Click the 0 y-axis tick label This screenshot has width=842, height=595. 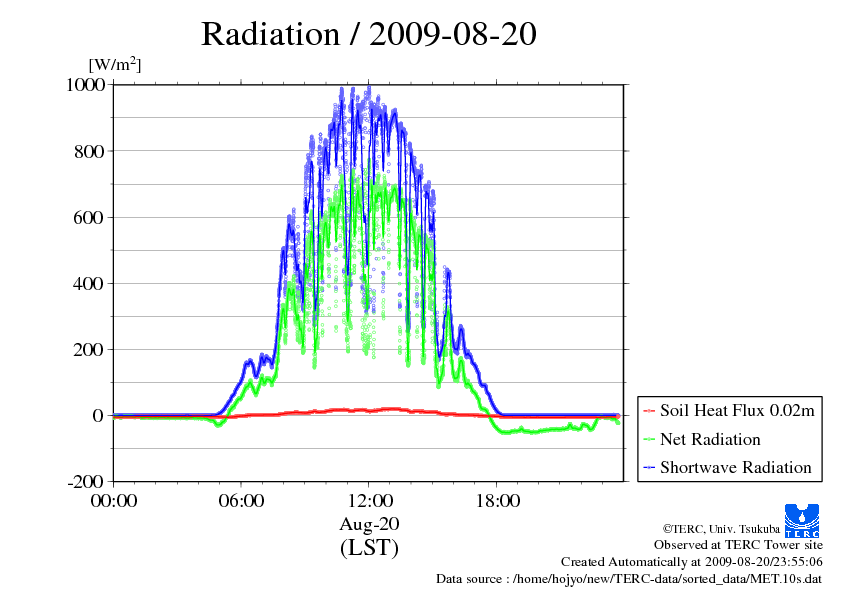click(98, 416)
